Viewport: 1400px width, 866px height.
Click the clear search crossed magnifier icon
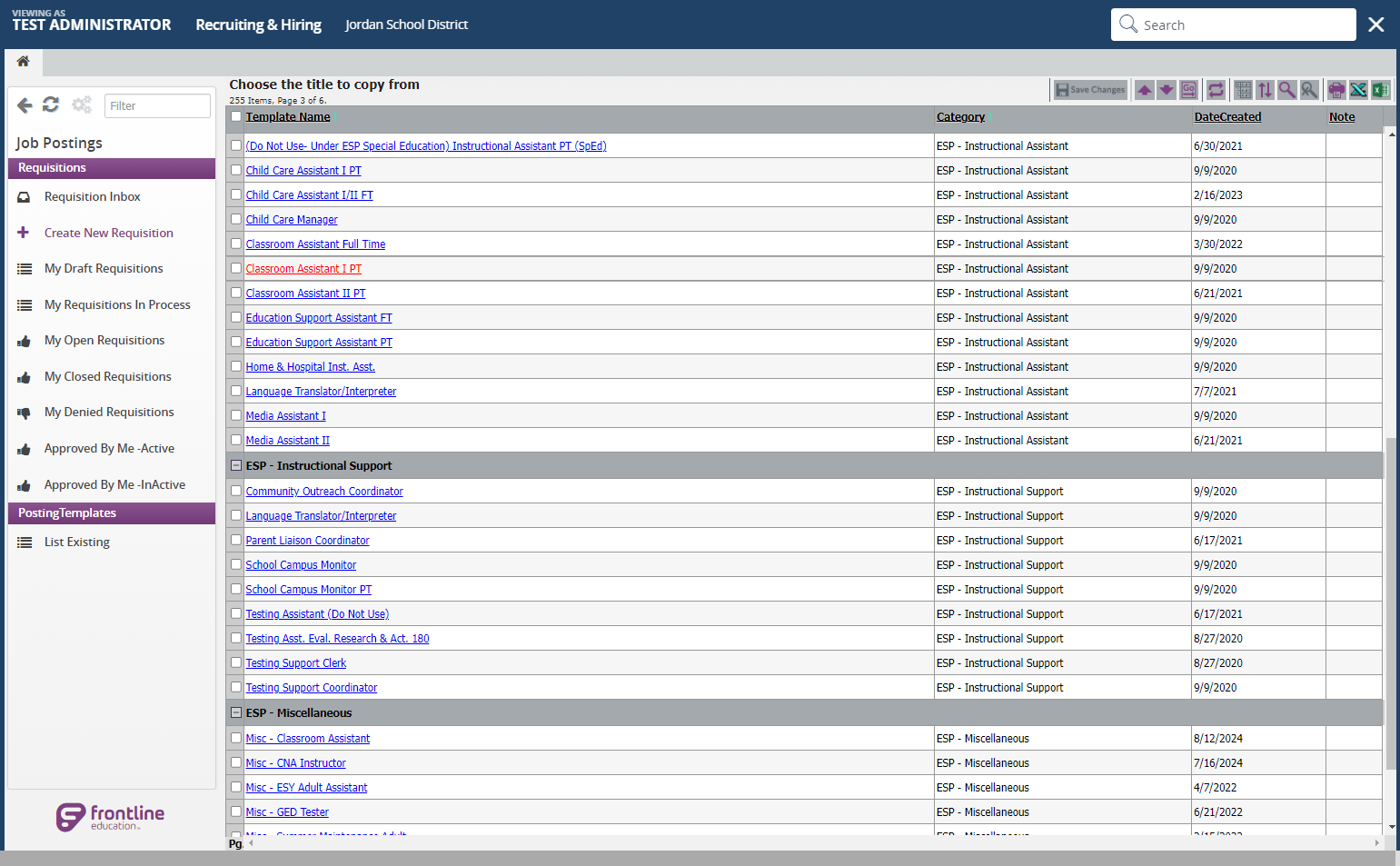coord(1308,90)
